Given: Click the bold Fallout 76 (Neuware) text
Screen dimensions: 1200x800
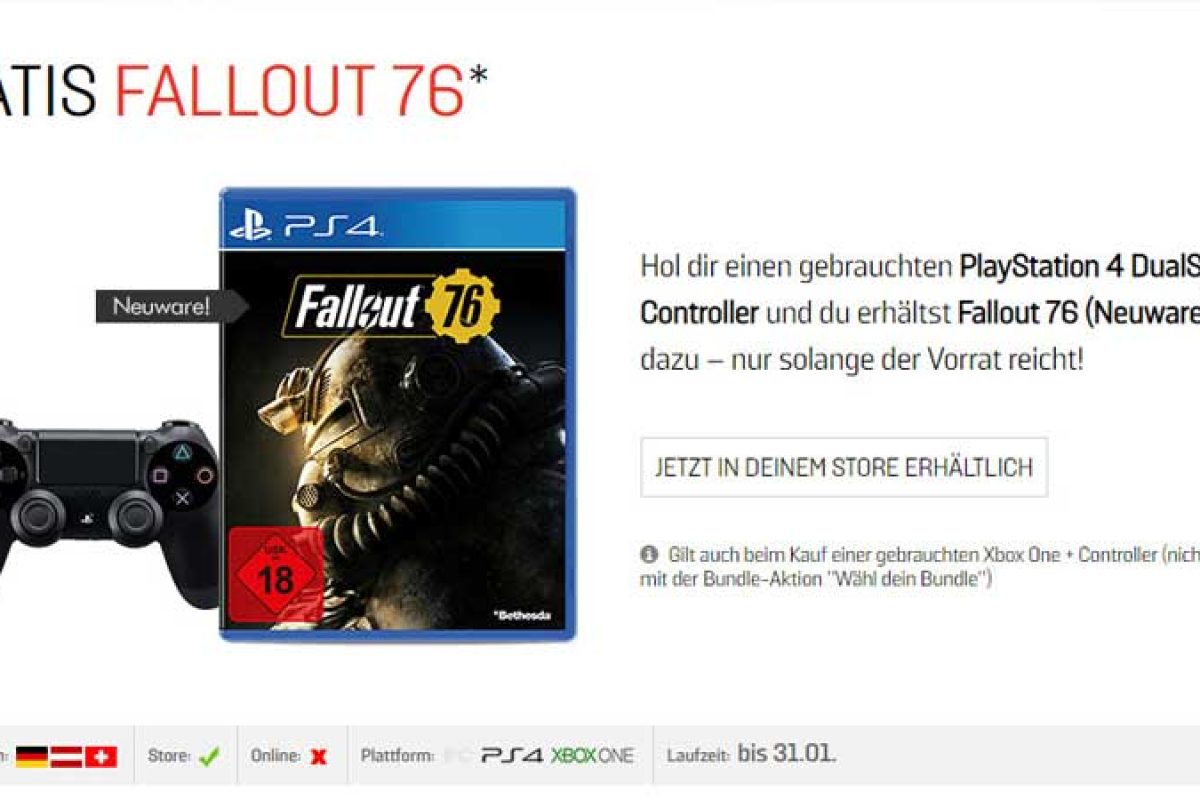Looking at the screenshot, I should coord(1078,313).
